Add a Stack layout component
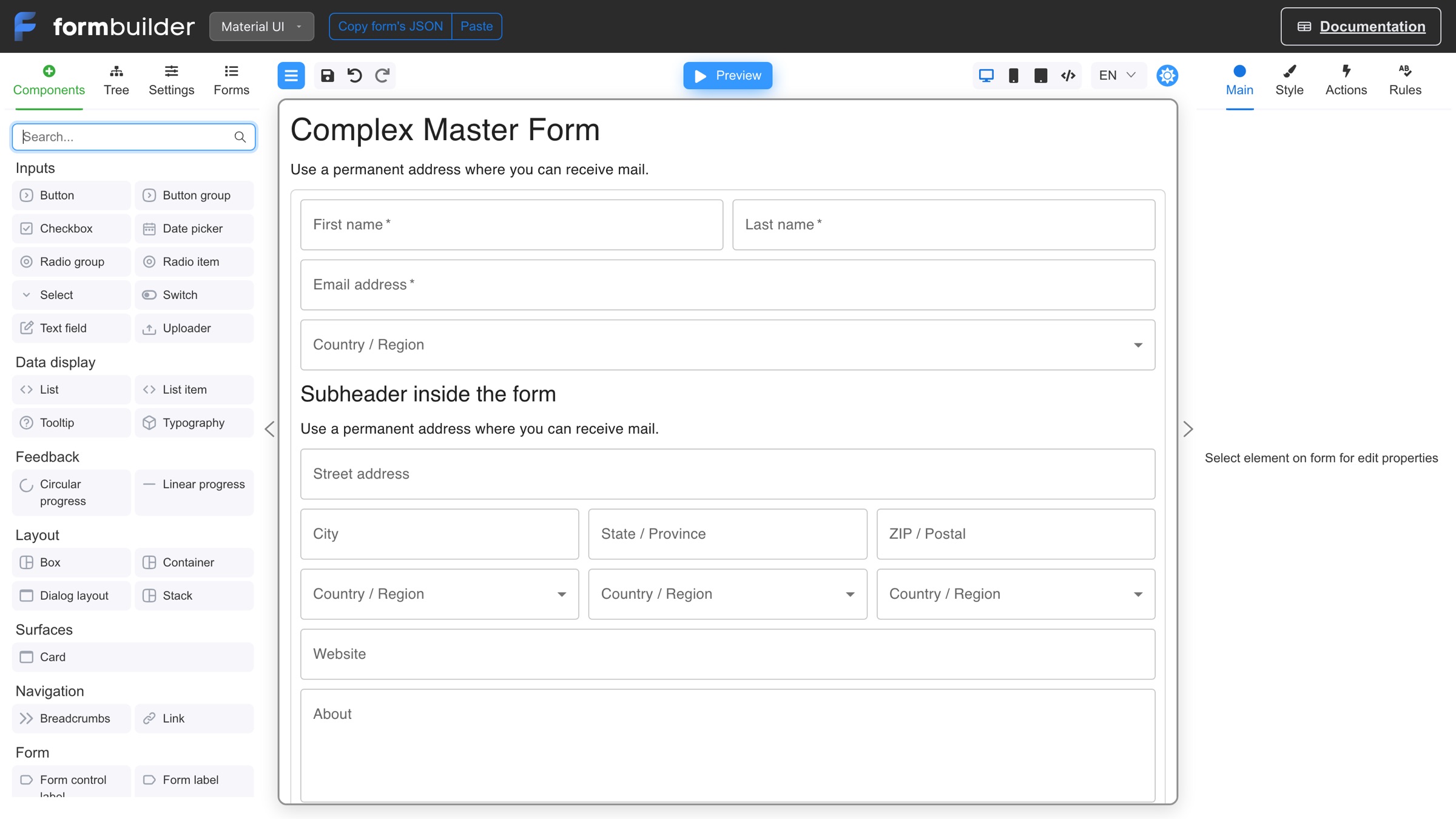 tap(194, 596)
